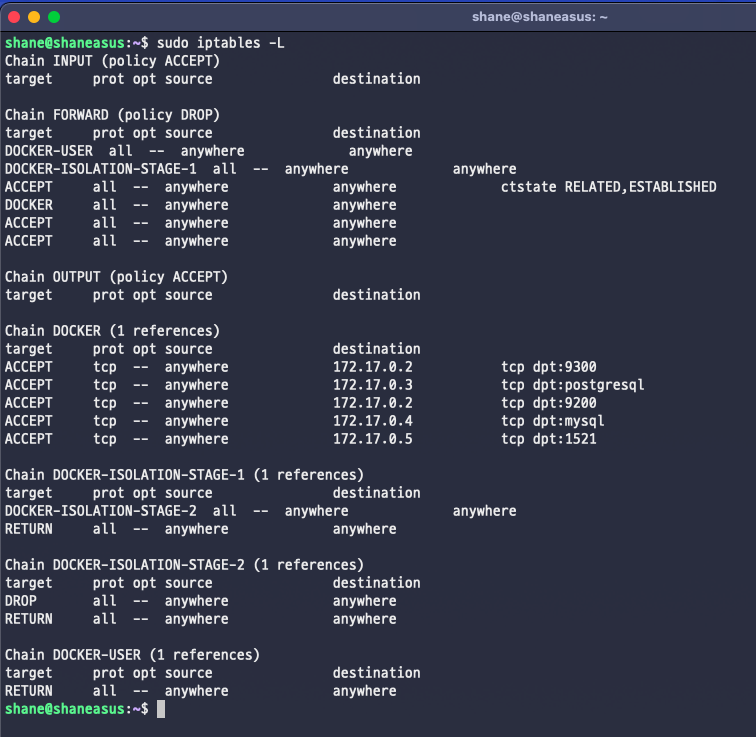
Task: Click the destination IP 172.17.0.5
Action: (x=373, y=439)
